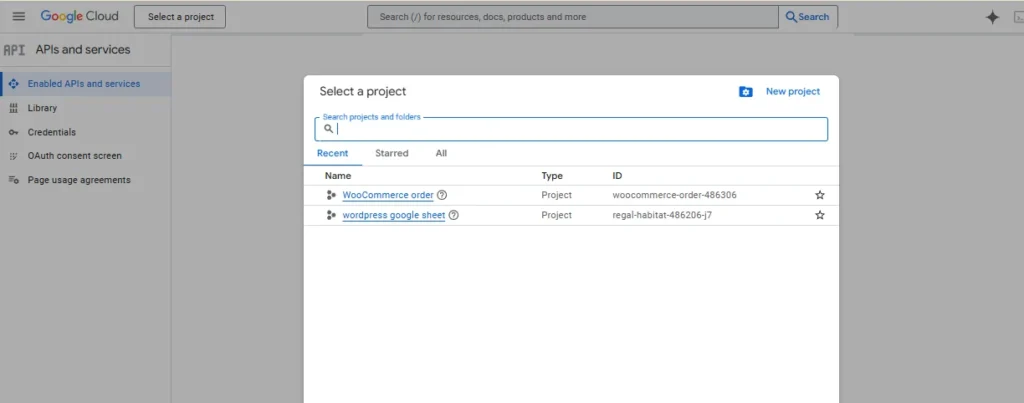Open help icon next to WooCommerce order

point(442,195)
